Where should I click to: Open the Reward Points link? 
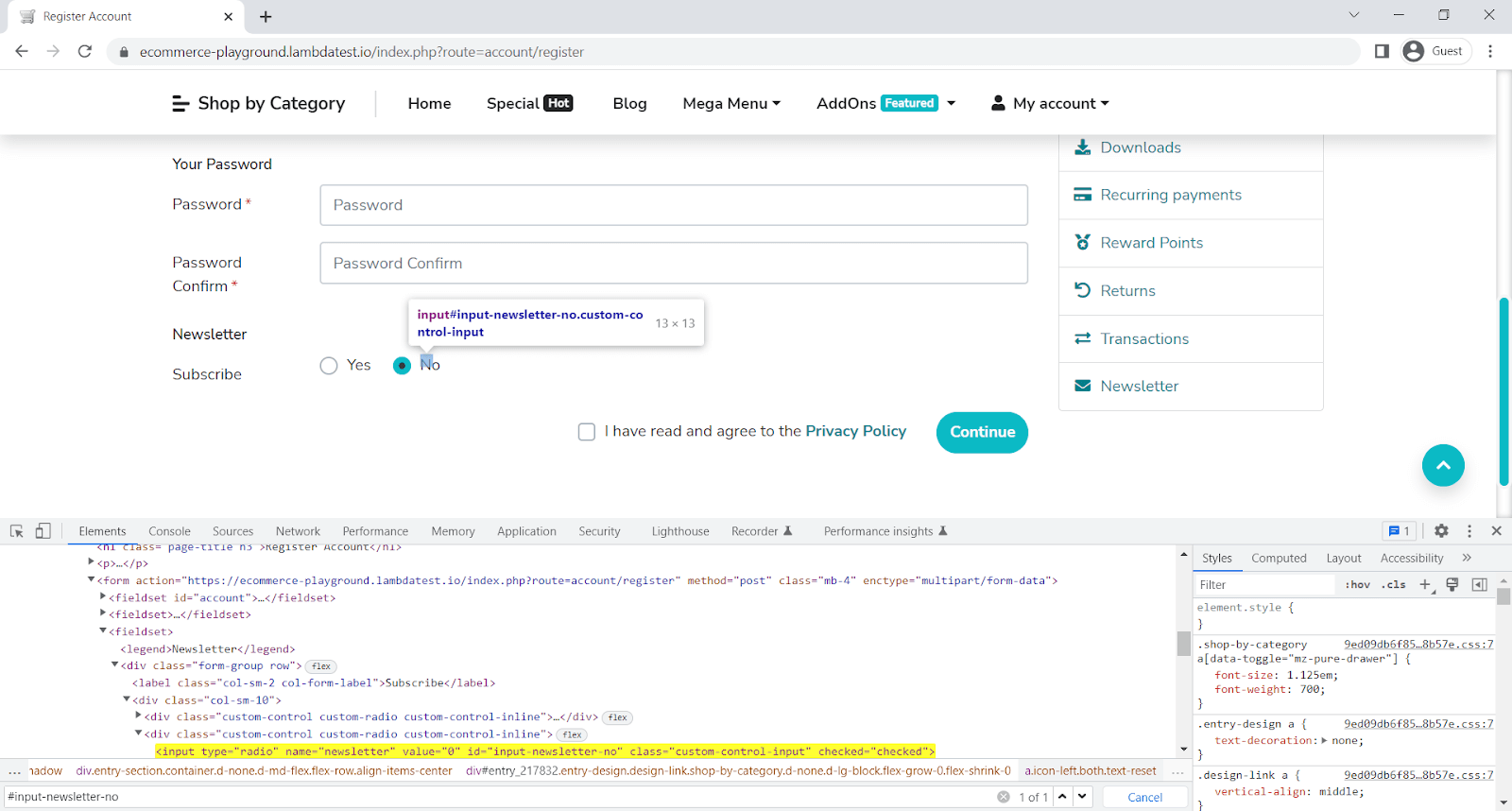pyautogui.click(x=1151, y=243)
